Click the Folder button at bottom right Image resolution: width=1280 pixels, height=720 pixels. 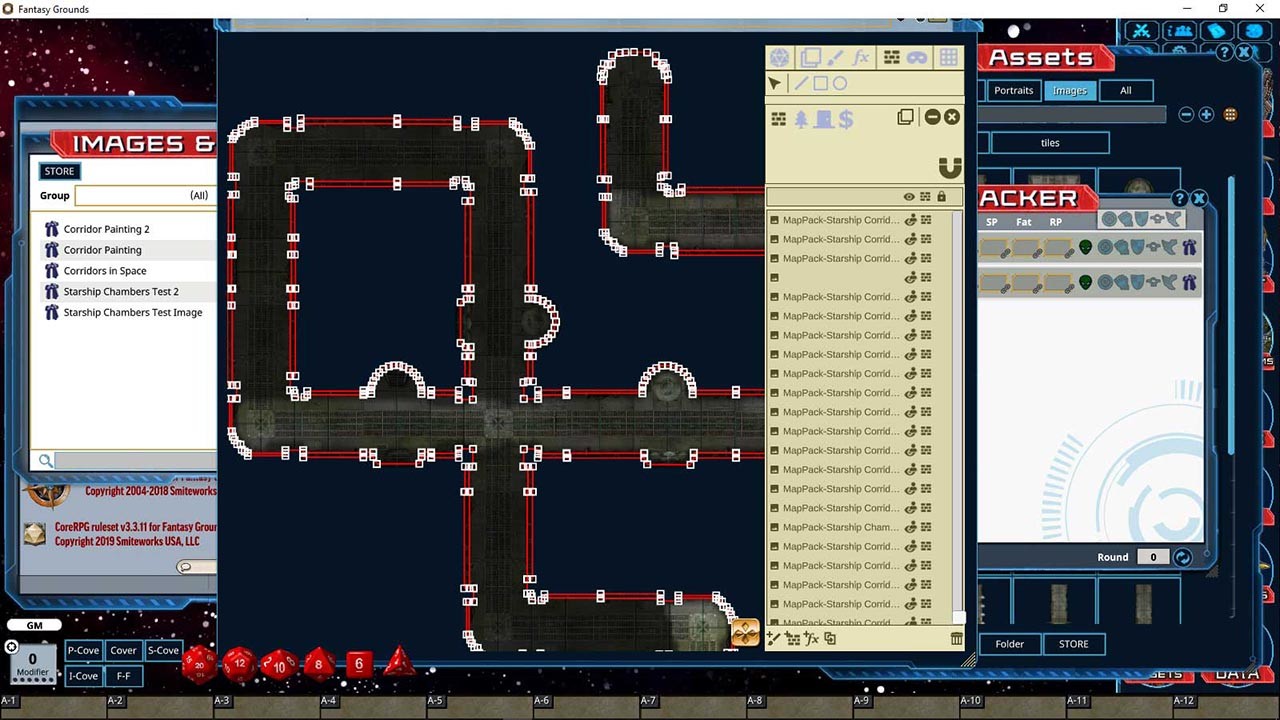[1010, 644]
